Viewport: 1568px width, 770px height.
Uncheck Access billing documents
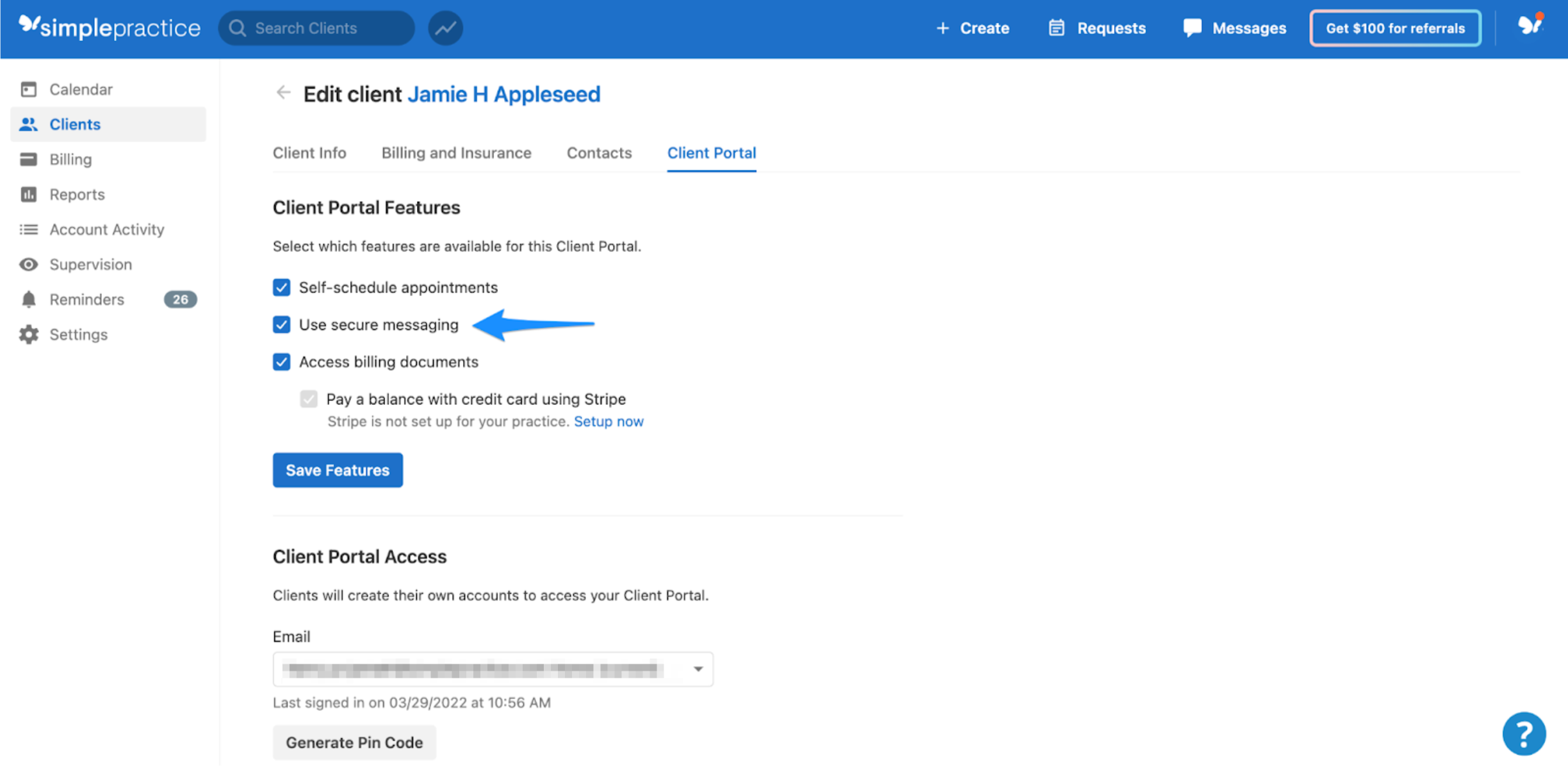281,362
